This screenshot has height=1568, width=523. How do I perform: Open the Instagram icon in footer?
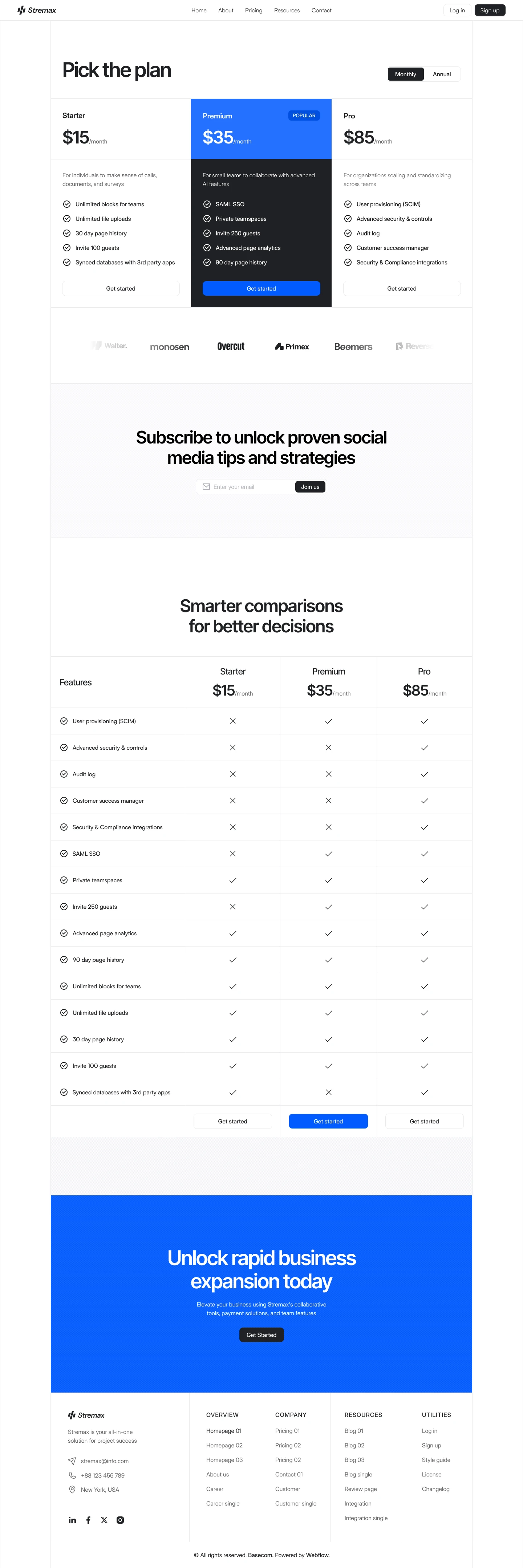pyautogui.click(x=121, y=1520)
